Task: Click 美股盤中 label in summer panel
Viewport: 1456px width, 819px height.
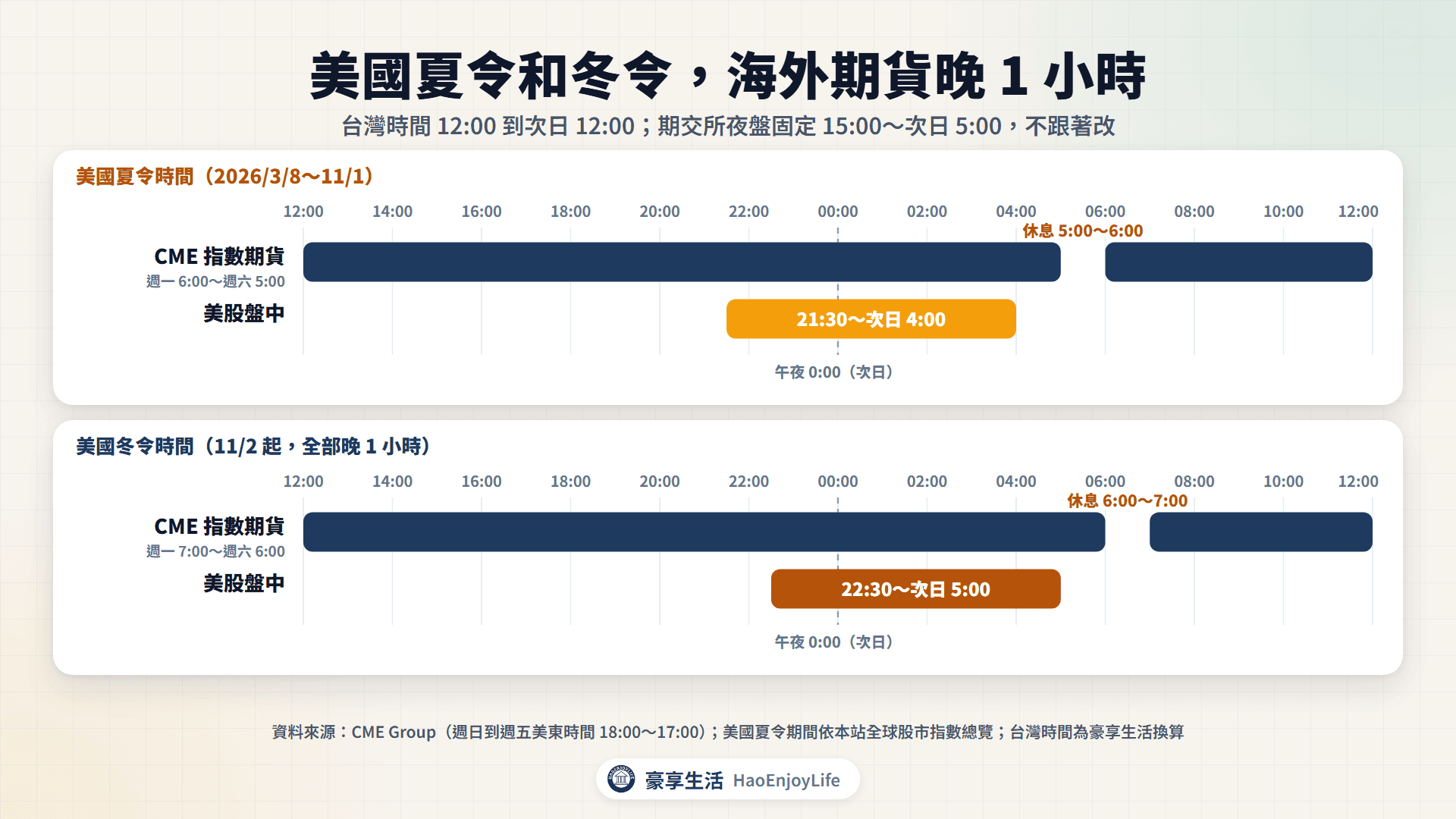Action: [244, 313]
